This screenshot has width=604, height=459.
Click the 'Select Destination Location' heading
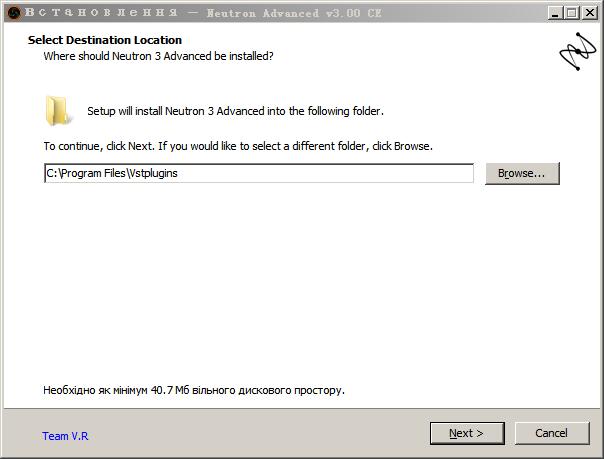click(x=105, y=40)
